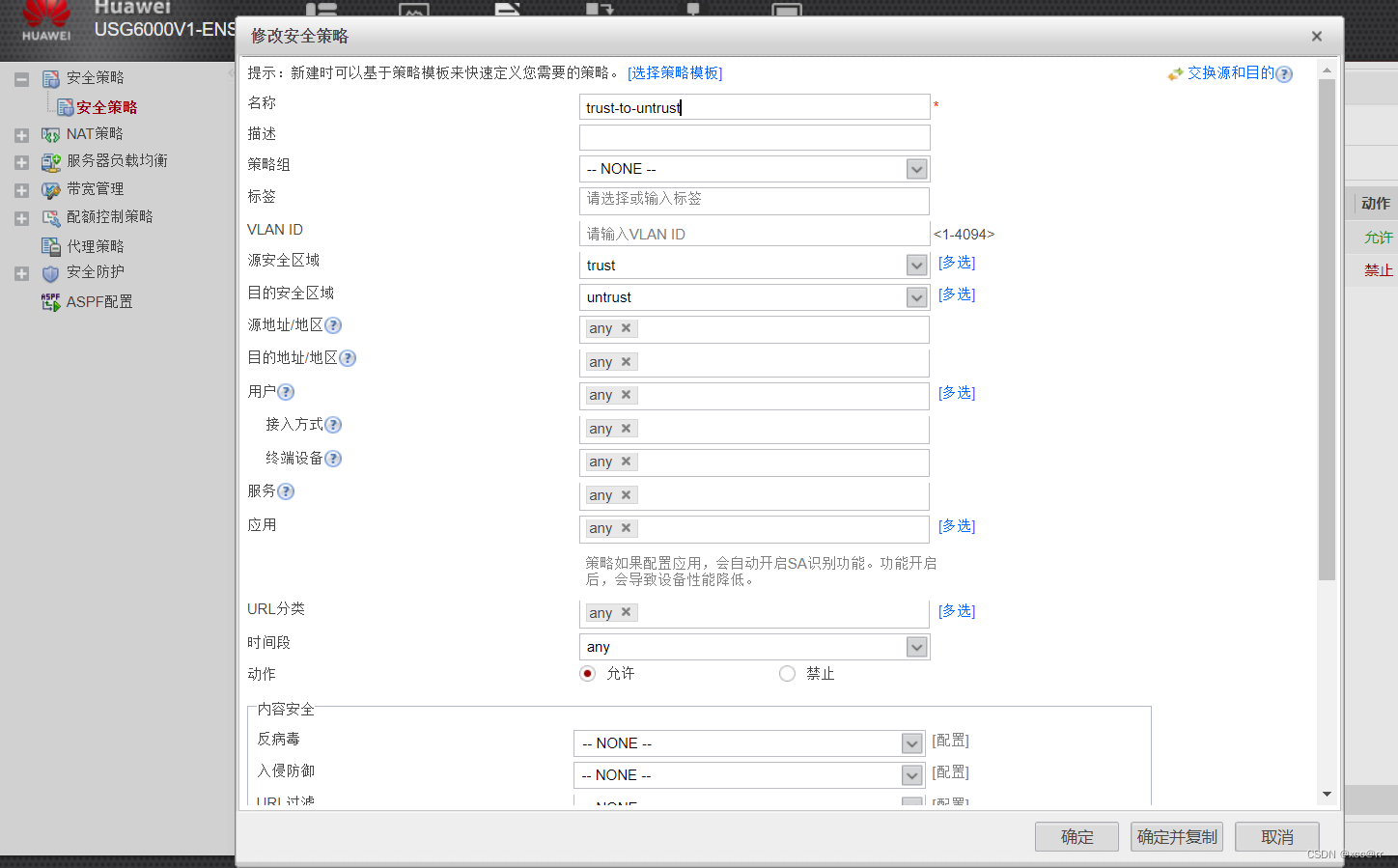The image size is (1398, 868).
Task: Click the 确定 button
Action: [1076, 837]
